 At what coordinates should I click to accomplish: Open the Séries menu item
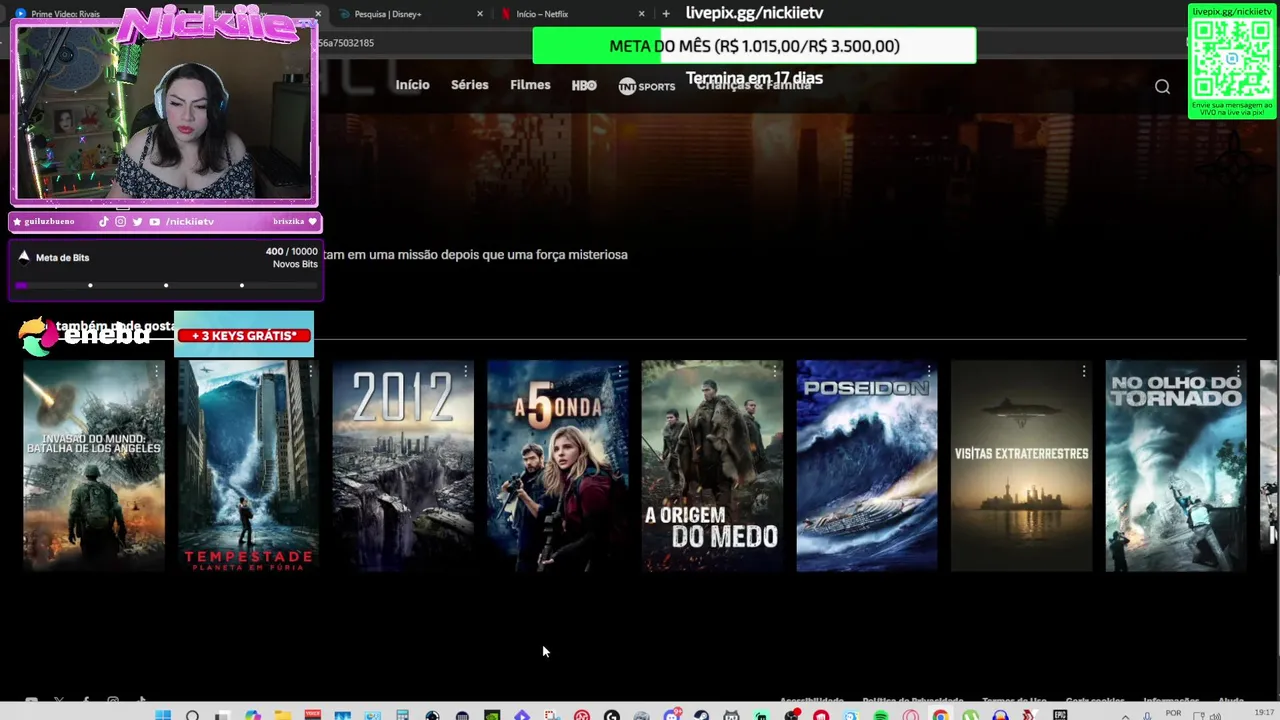[x=469, y=85]
